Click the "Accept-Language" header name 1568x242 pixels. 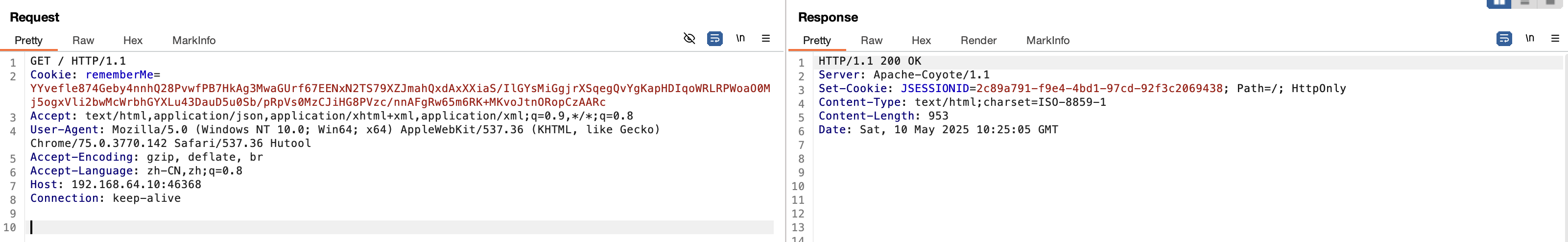coord(82,170)
